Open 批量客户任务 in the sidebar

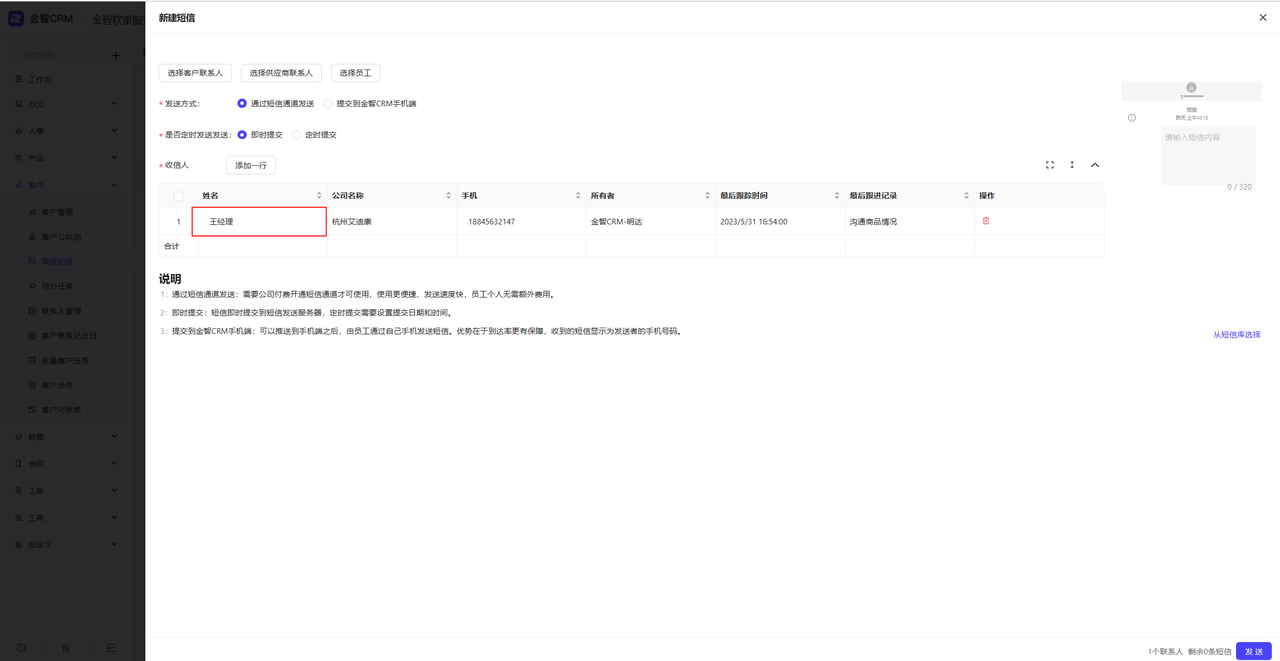[x=65, y=360]
